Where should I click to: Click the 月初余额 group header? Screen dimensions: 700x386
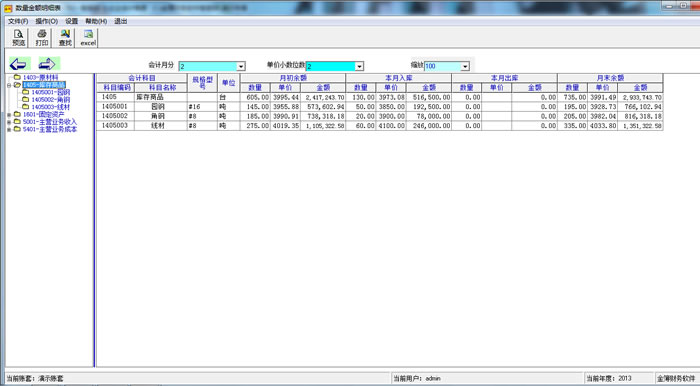(x=293, y=78)
